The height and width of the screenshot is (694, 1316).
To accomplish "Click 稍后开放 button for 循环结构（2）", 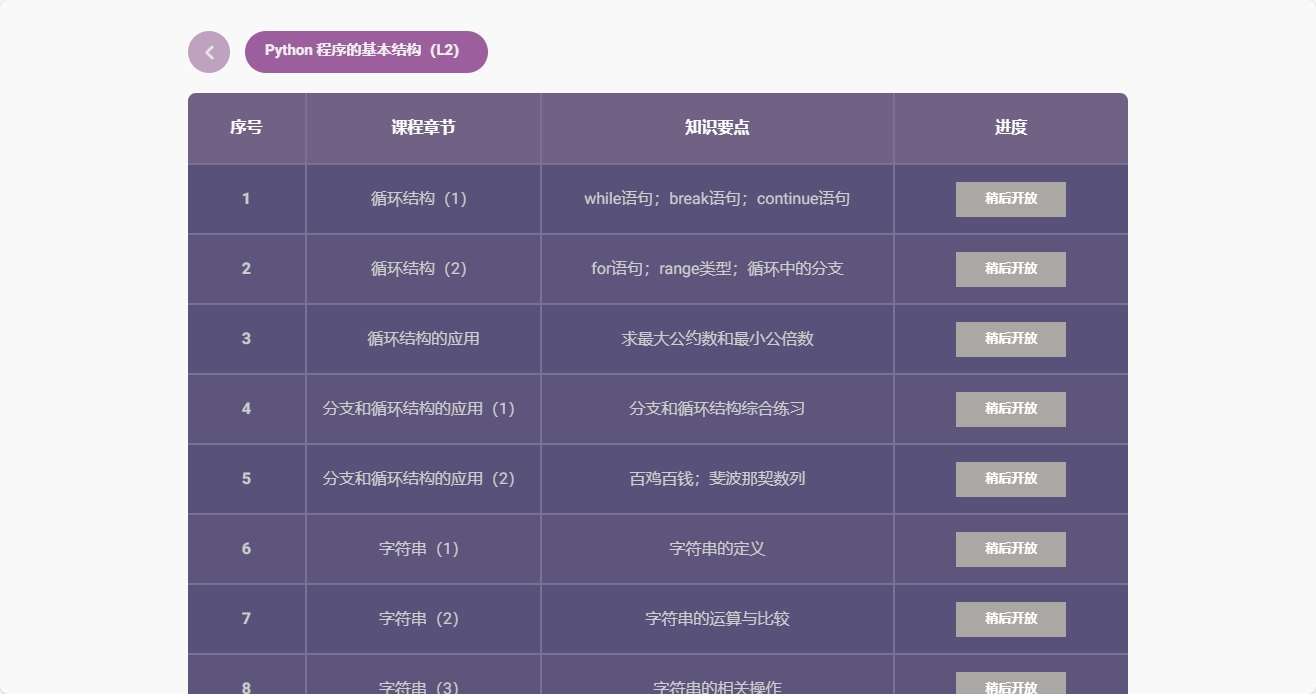I will coord(1010,269).
